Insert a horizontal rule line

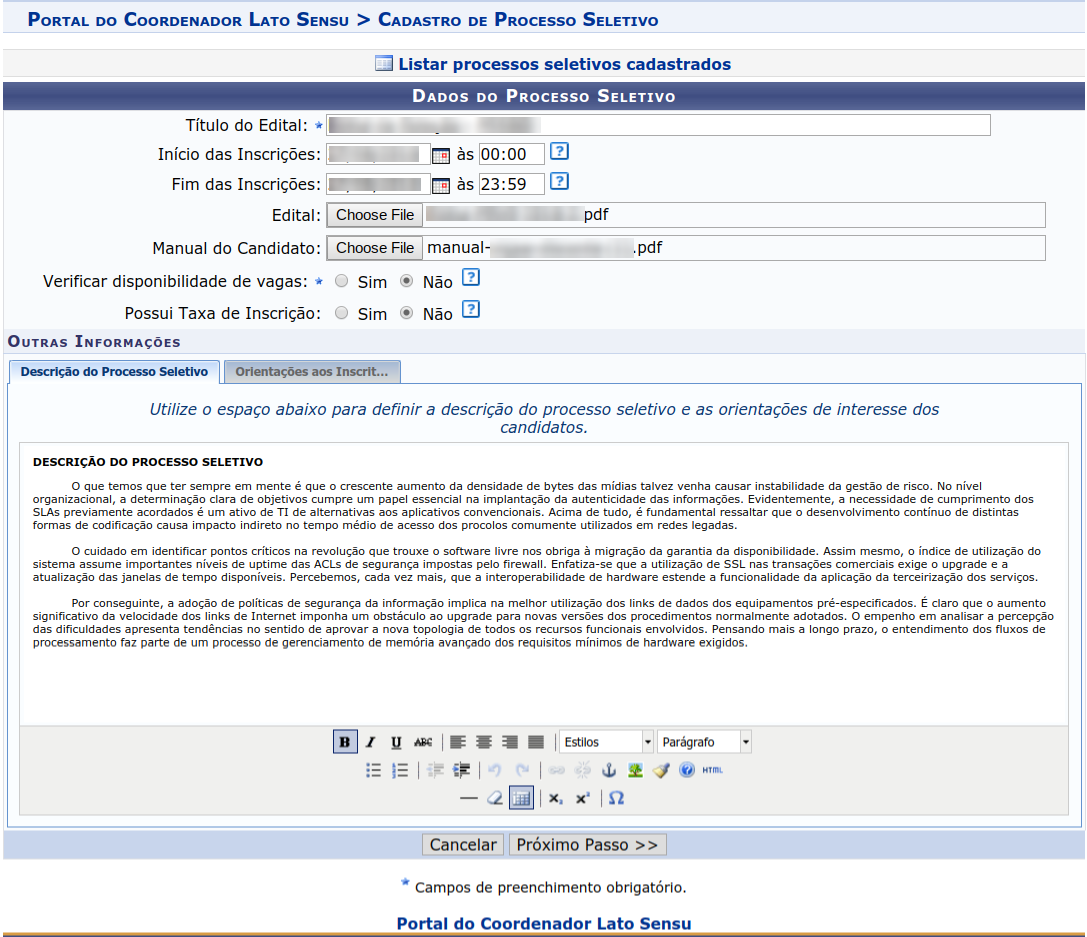click(469, 798)
